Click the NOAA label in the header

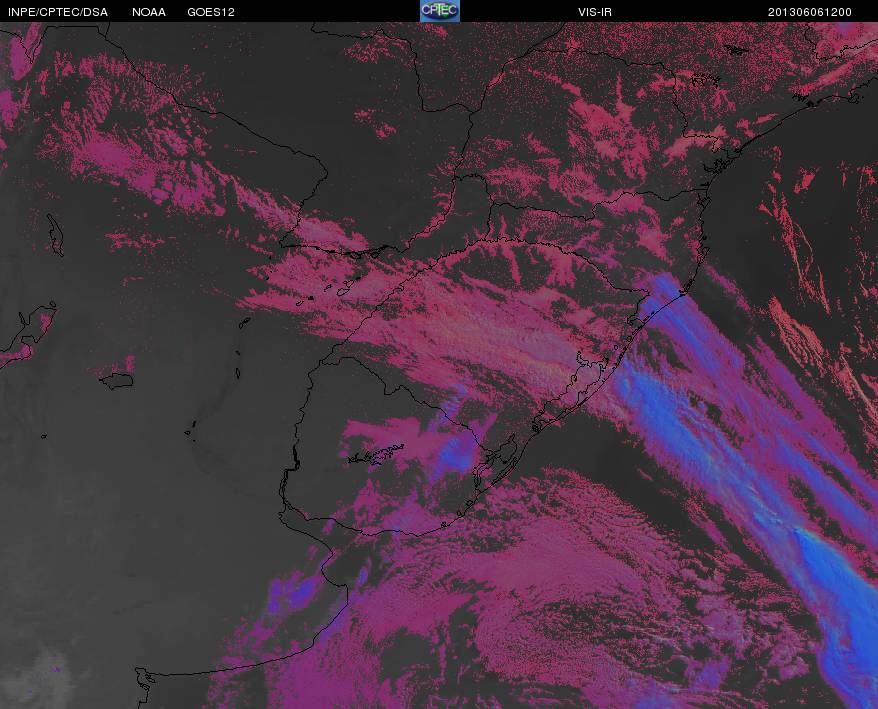tap(149, 12)
